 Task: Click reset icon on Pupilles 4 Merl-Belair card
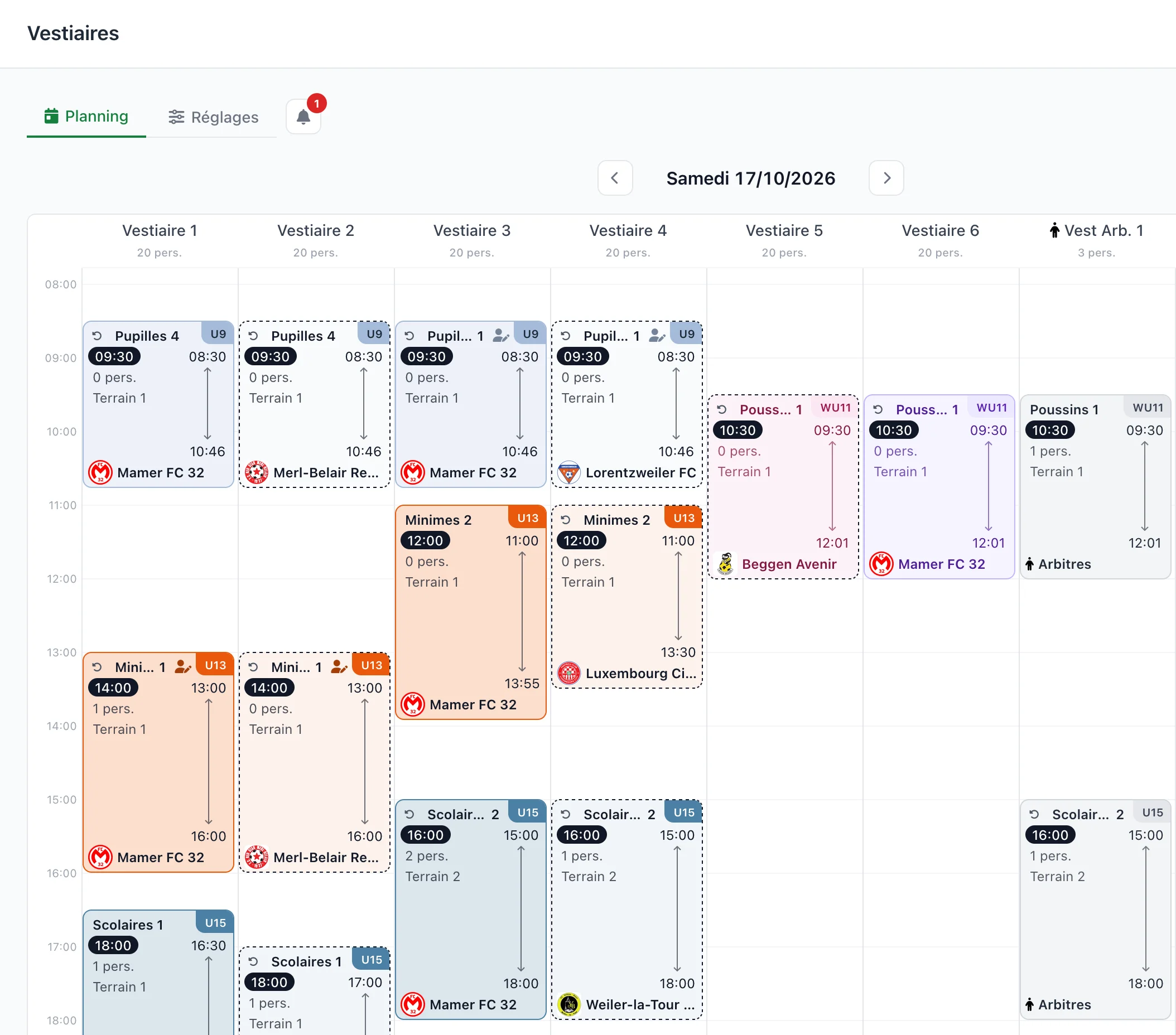click(x=253, y=336)
